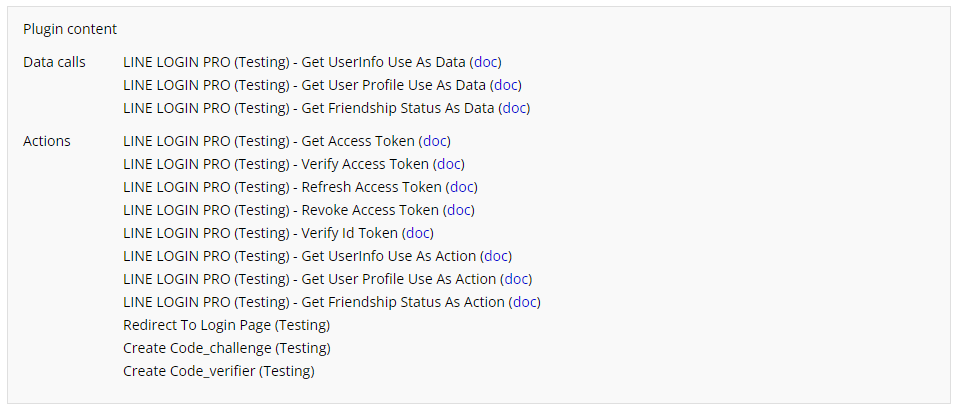
Task: Select the Create Code_verifier (Testing) entry
Action: (x=218, y=371)
